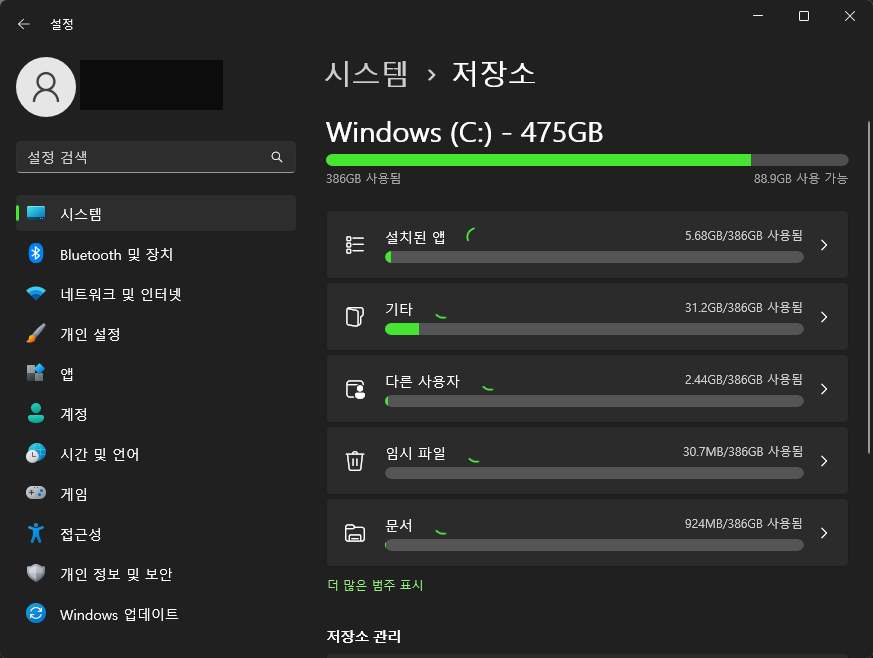Expand 기타 with its chevron
The width and height of the screenshot is (873, 658).
pyautogui.click(x=824, y=317)
